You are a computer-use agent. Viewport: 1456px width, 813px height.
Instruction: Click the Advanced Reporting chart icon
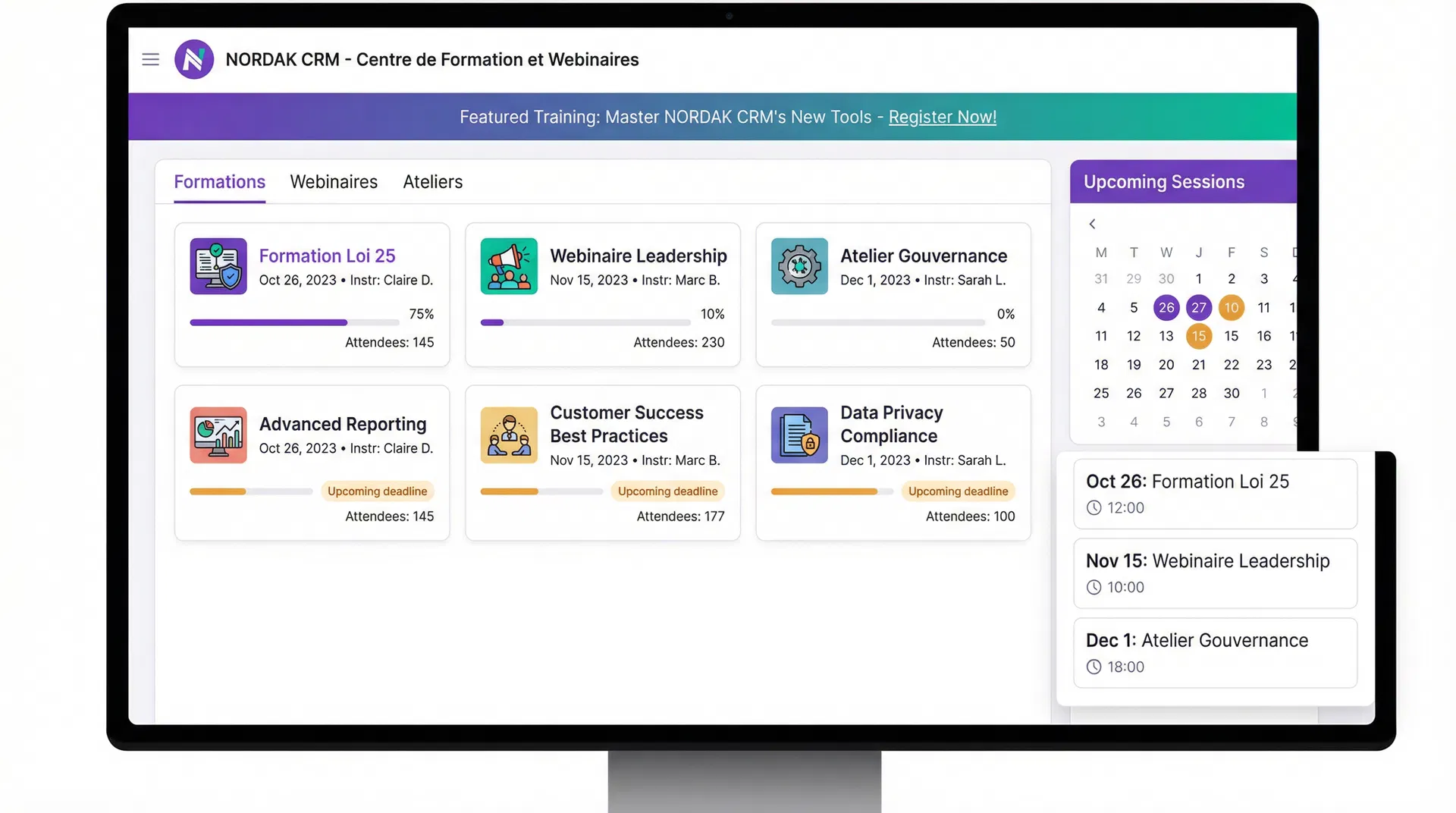tap(218, 435)
